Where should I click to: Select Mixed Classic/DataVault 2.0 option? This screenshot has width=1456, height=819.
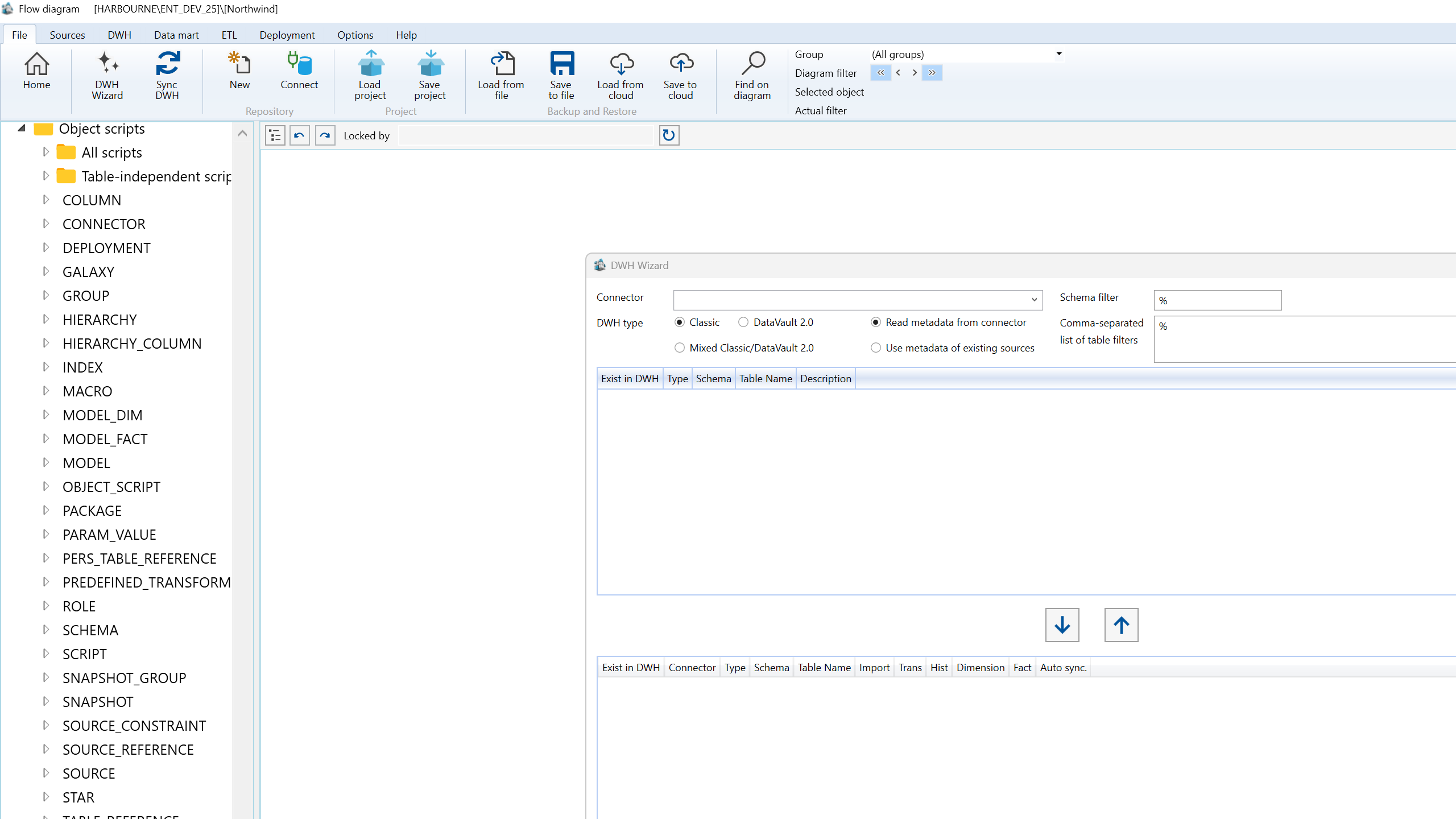679,348
